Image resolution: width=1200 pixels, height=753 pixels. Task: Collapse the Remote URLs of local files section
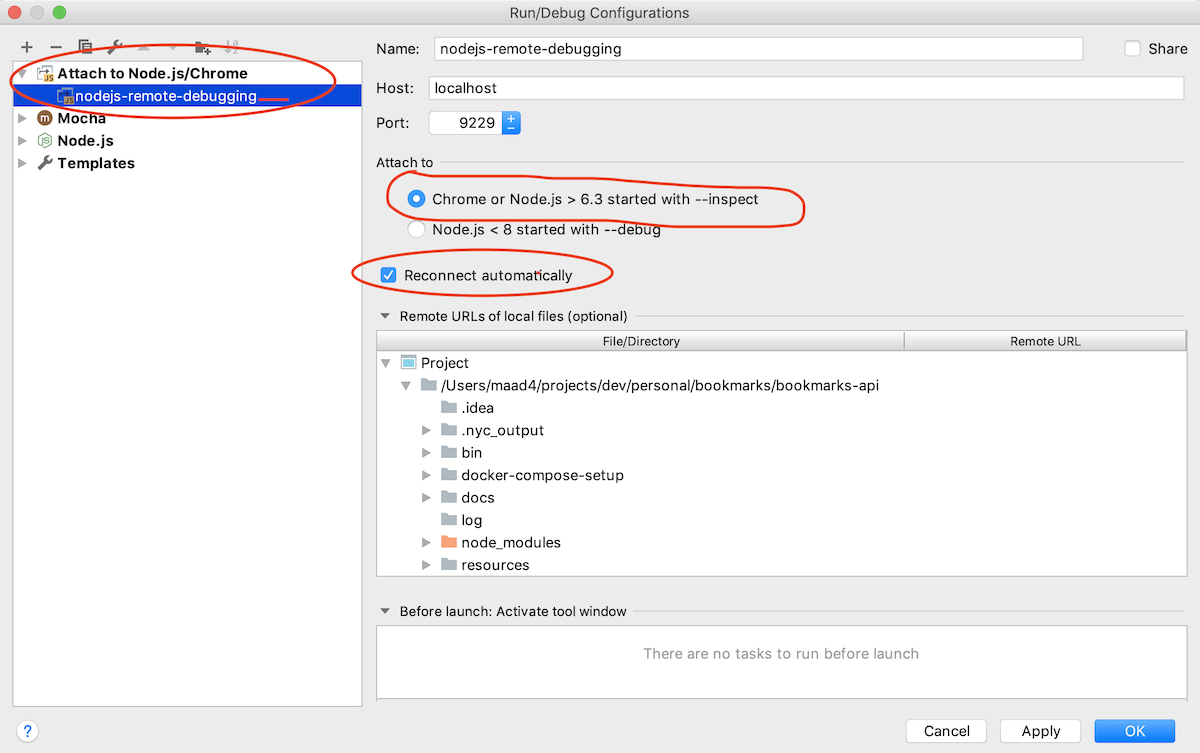pyautogui.click(x=385, y=316)
